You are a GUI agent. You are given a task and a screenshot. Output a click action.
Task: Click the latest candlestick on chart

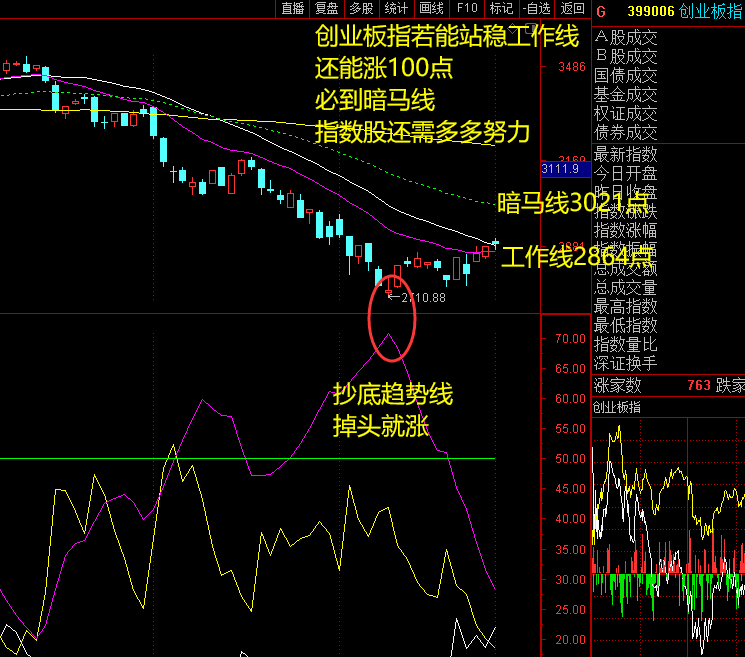click(x=496, y=244)
